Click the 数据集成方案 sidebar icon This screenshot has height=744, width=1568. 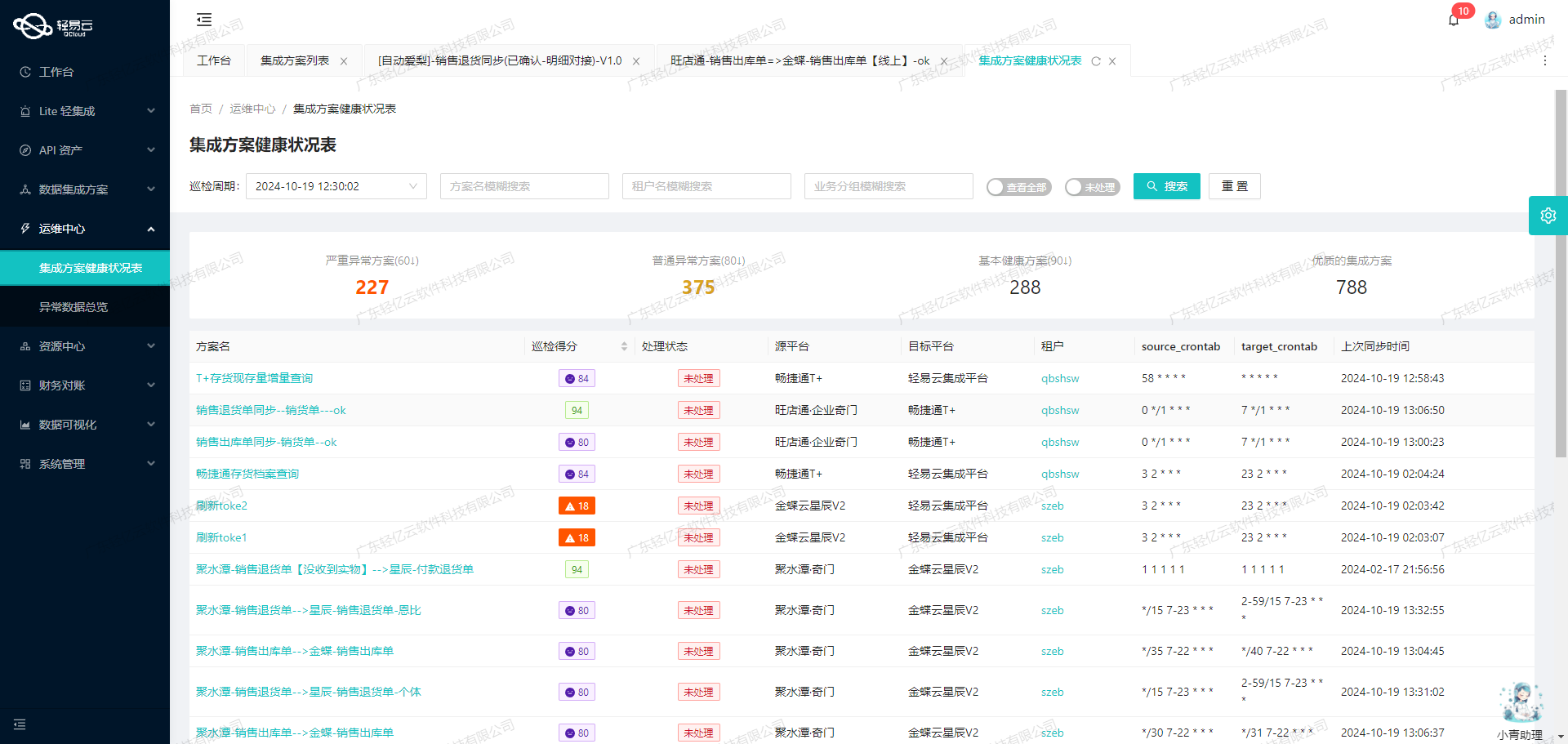tap(25, 189)
